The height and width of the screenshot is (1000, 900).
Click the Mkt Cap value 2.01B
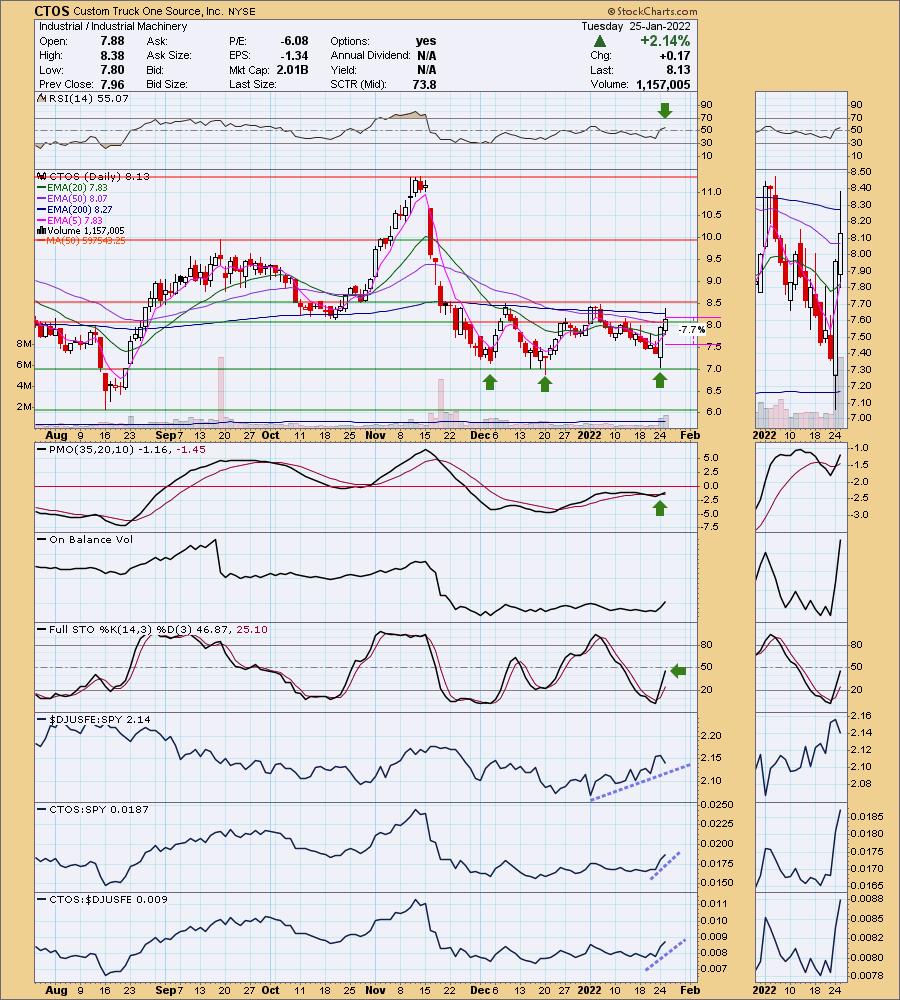coord(292,70)
